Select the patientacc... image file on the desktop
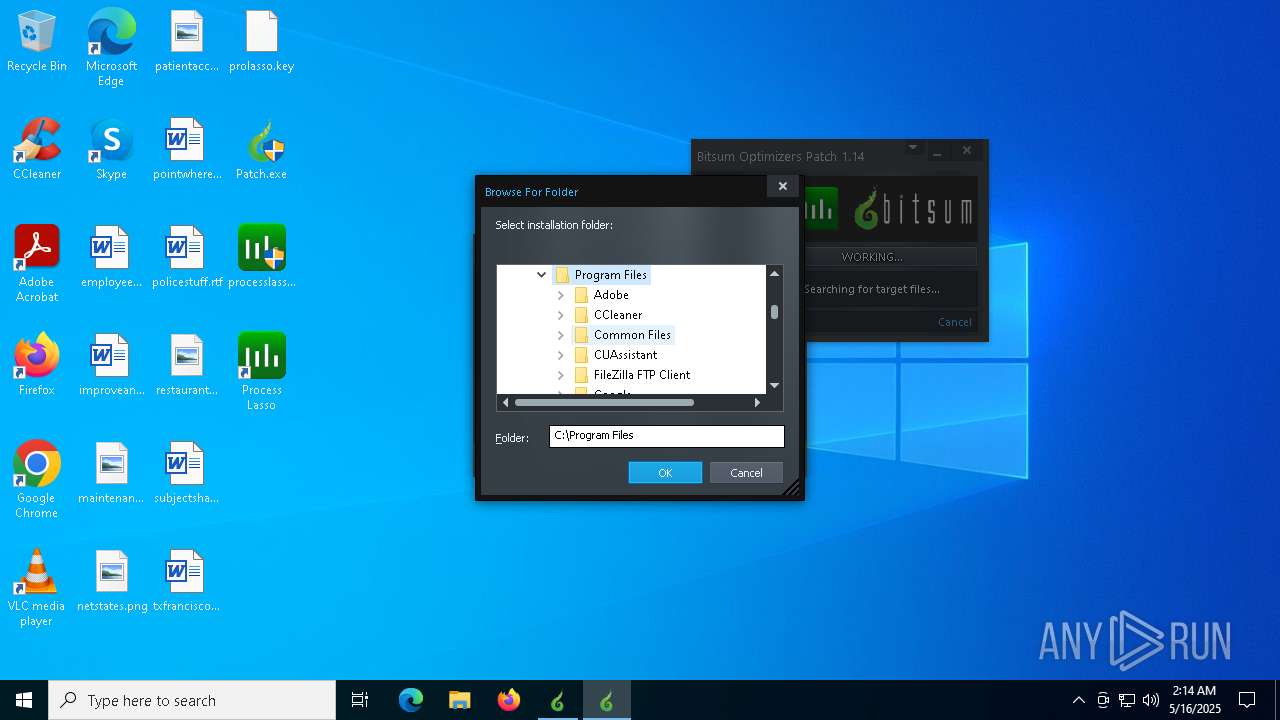The width and height of the screenshot is (1280, 720). click(187, 42)
